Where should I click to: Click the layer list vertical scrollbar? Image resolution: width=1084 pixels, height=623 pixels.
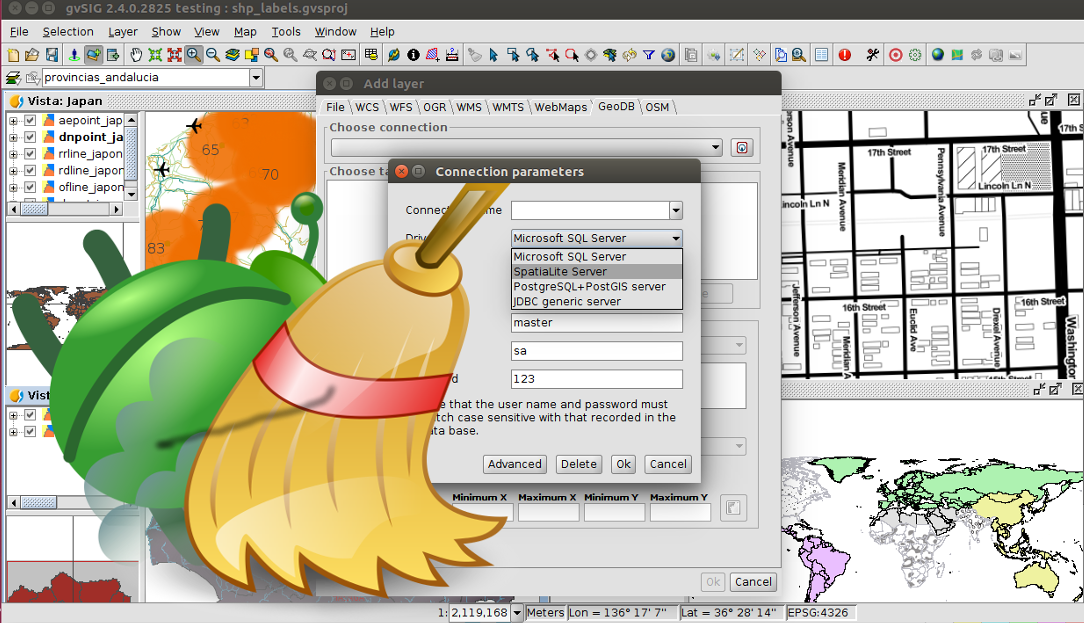[131, 155]
